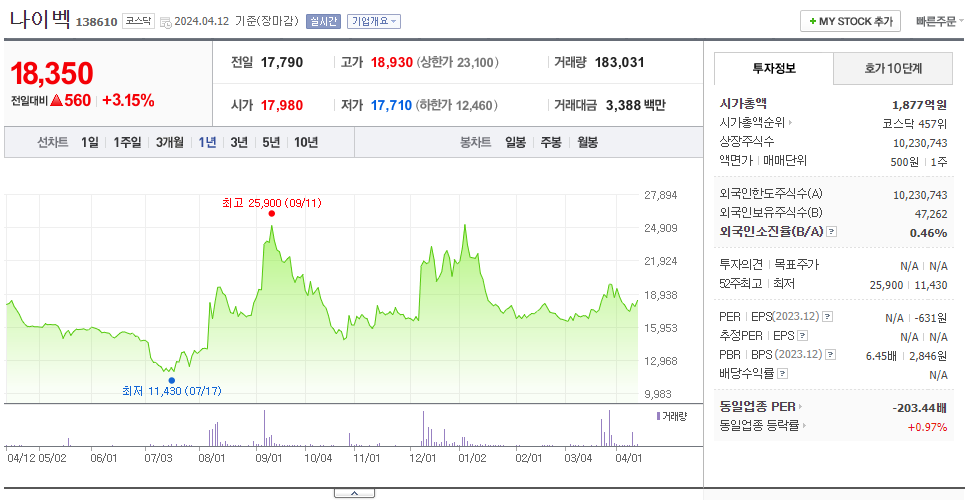Click the 전일 value 17,790
This screenshot has width=968, height=500.
pyautogui.click(x=282, y=62)
